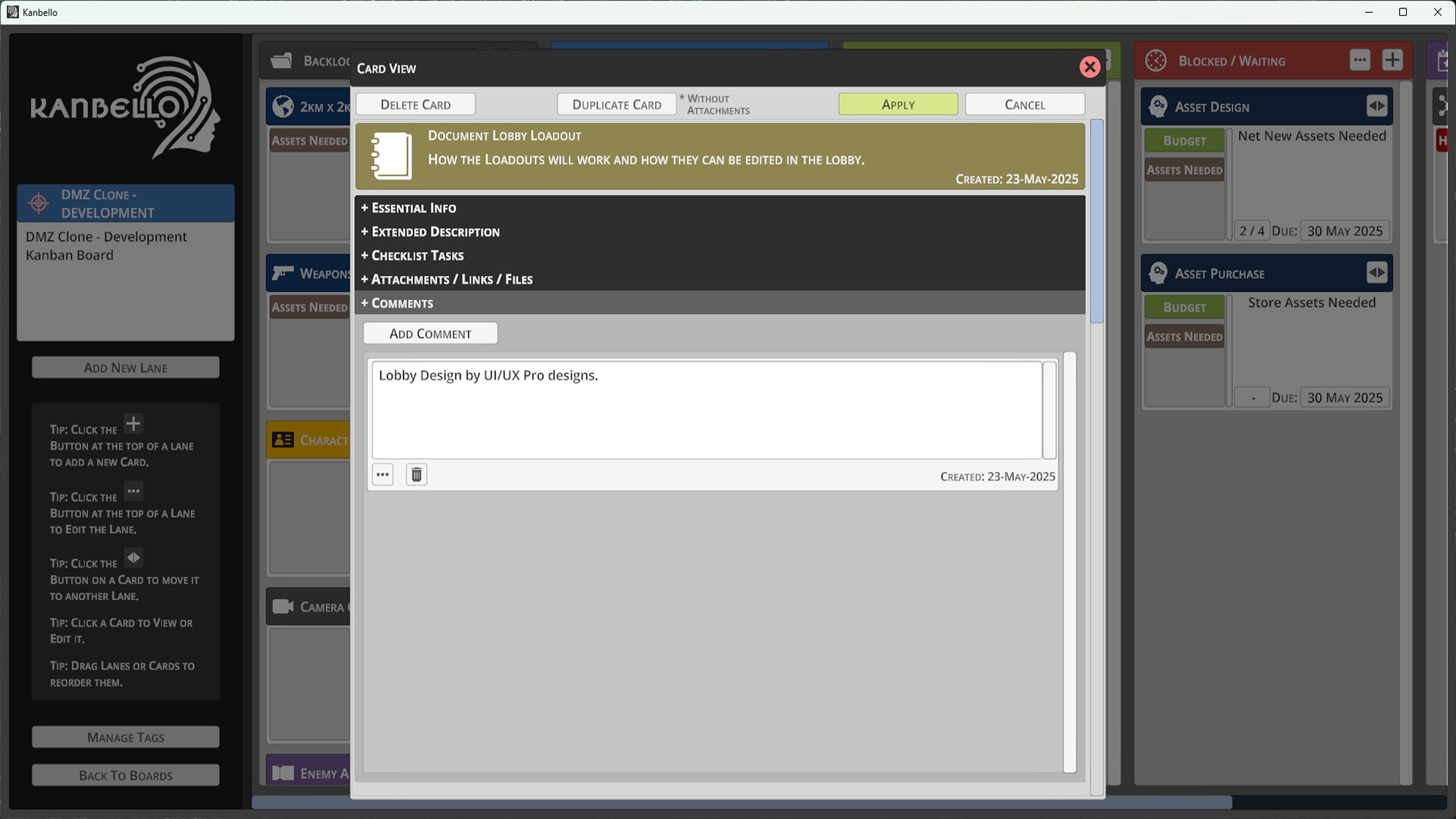Image resolution: width=1456 pixels, height=819 pixels.
Task: Click the move arrows on the Asset Design card
Action: coord(1378,106)
